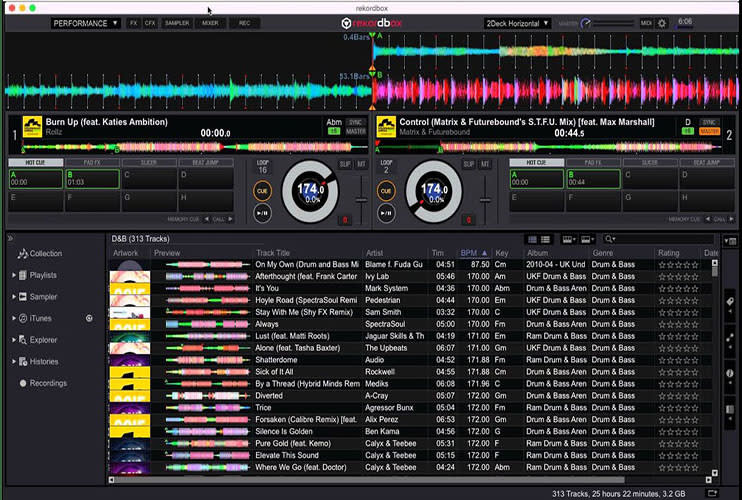
Task: Click the REC button in top bar
Action: coord(244,23)
